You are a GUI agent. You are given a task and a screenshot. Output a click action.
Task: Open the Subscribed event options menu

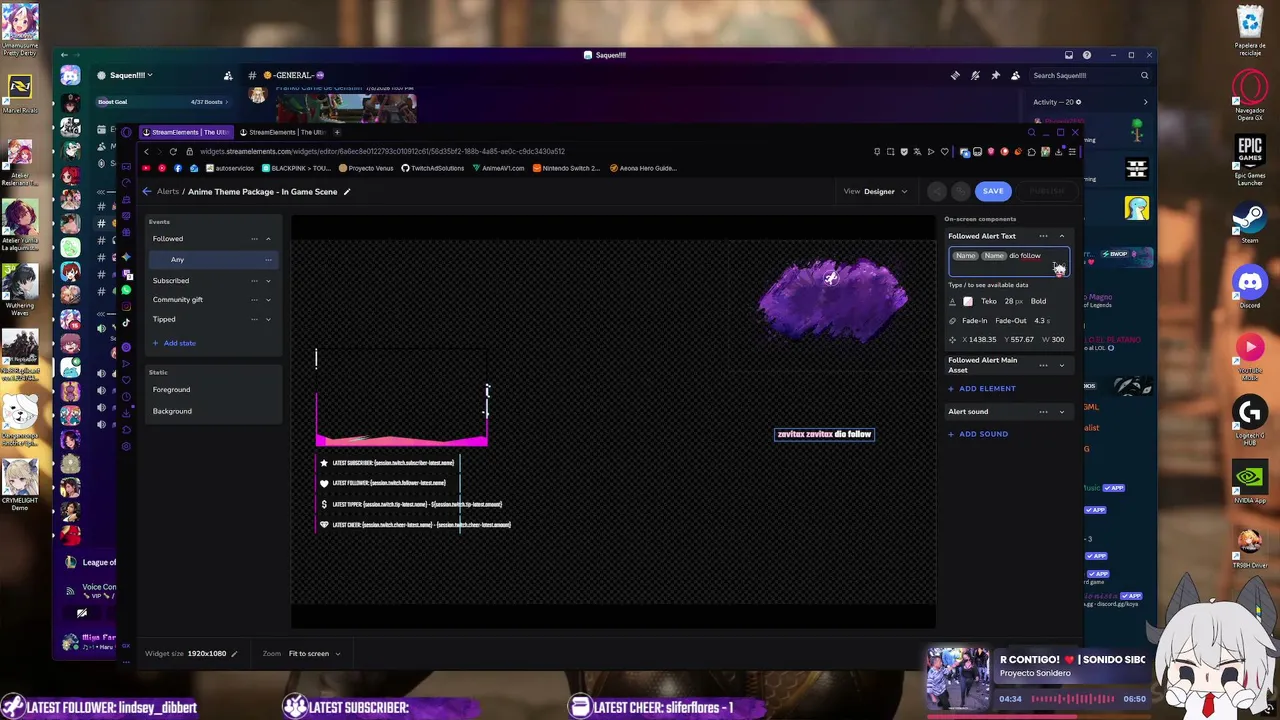click(254, 281)
